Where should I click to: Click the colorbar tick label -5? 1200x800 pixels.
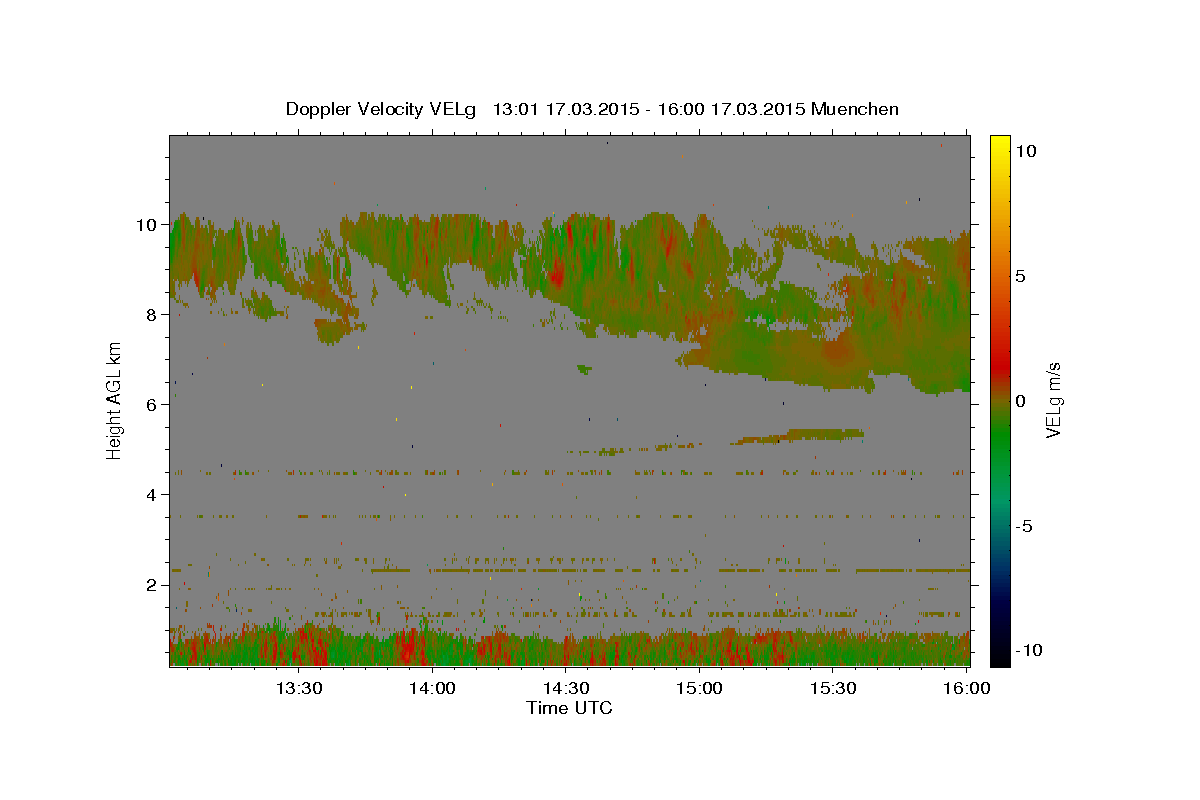pyautogui.click(x=1023, y=526)
